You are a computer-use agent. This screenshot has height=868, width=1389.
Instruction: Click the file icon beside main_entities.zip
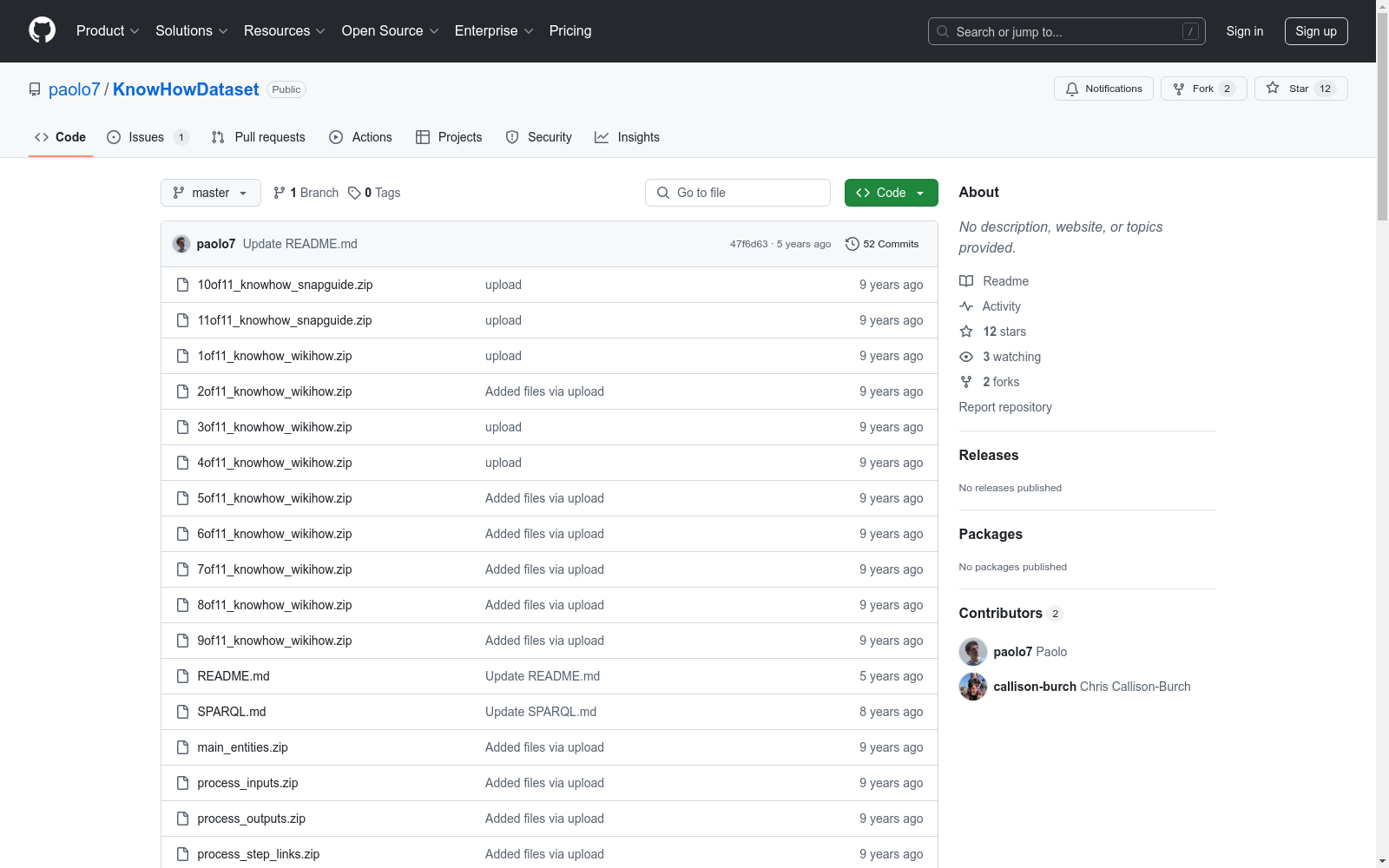182,747
